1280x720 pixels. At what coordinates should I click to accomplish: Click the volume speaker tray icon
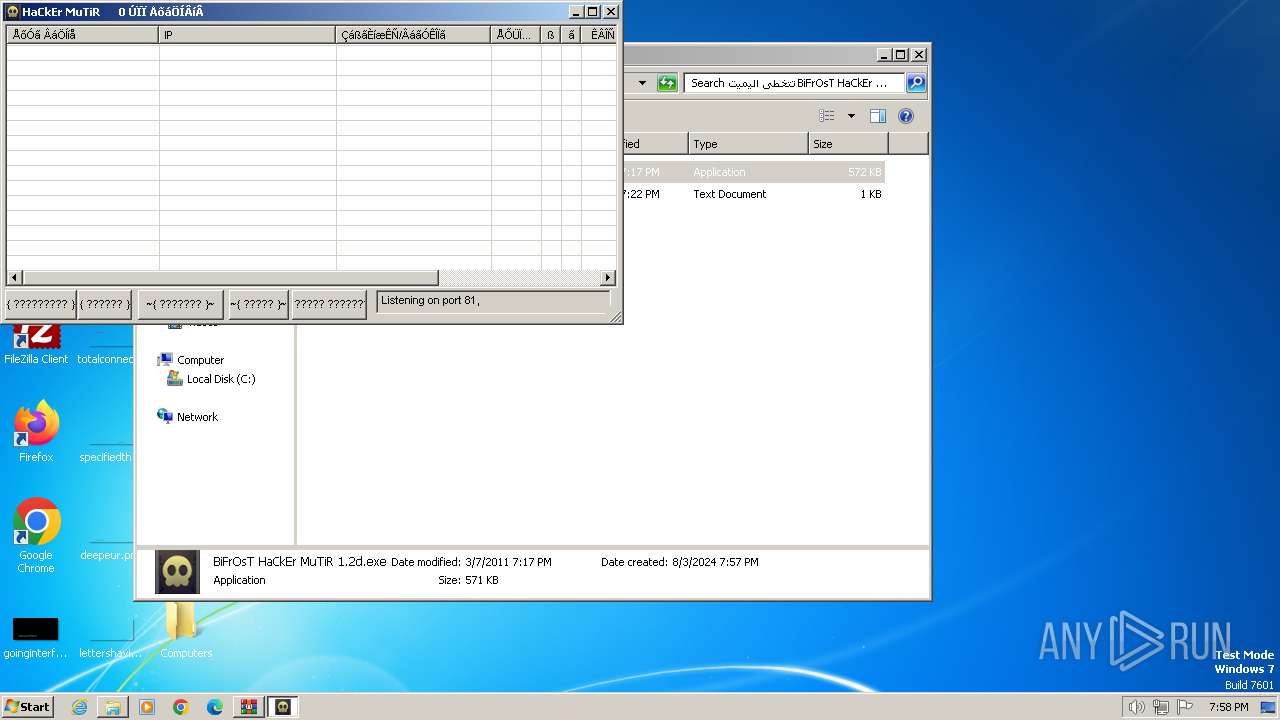(1136, 707)
